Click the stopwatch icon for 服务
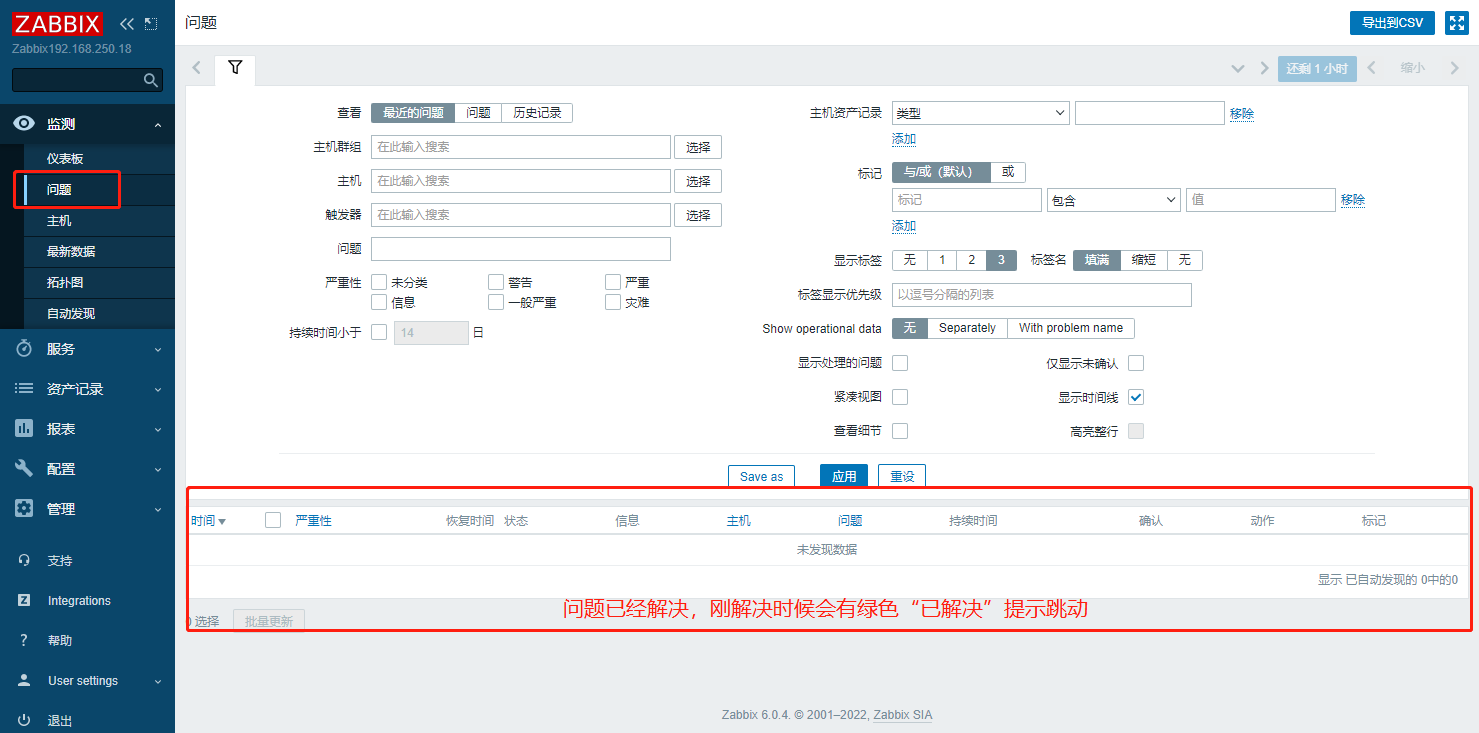Viewport: 1479px width, 733px height. pos(25,349)
